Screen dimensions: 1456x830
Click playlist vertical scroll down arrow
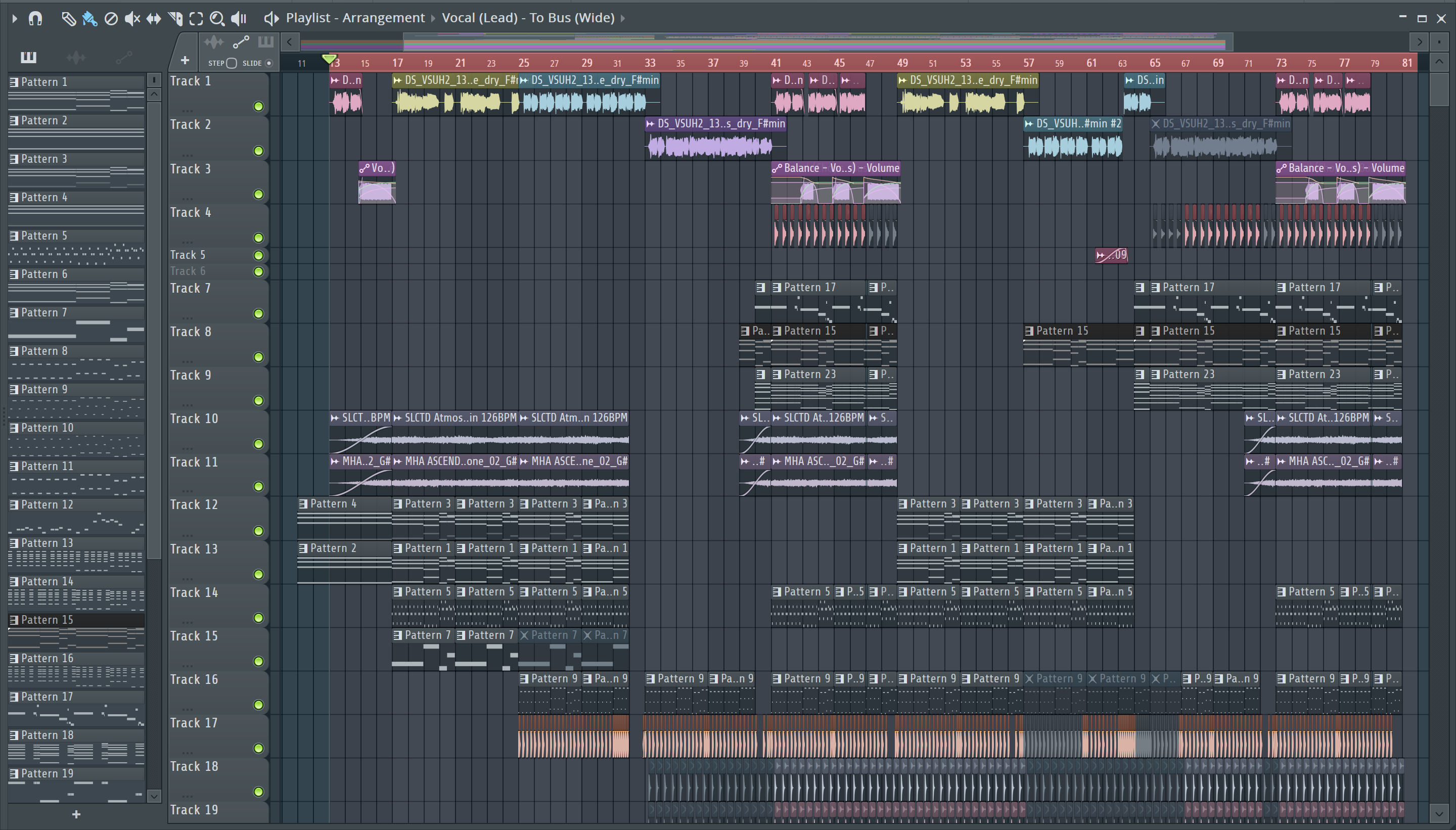(1439, 813)
